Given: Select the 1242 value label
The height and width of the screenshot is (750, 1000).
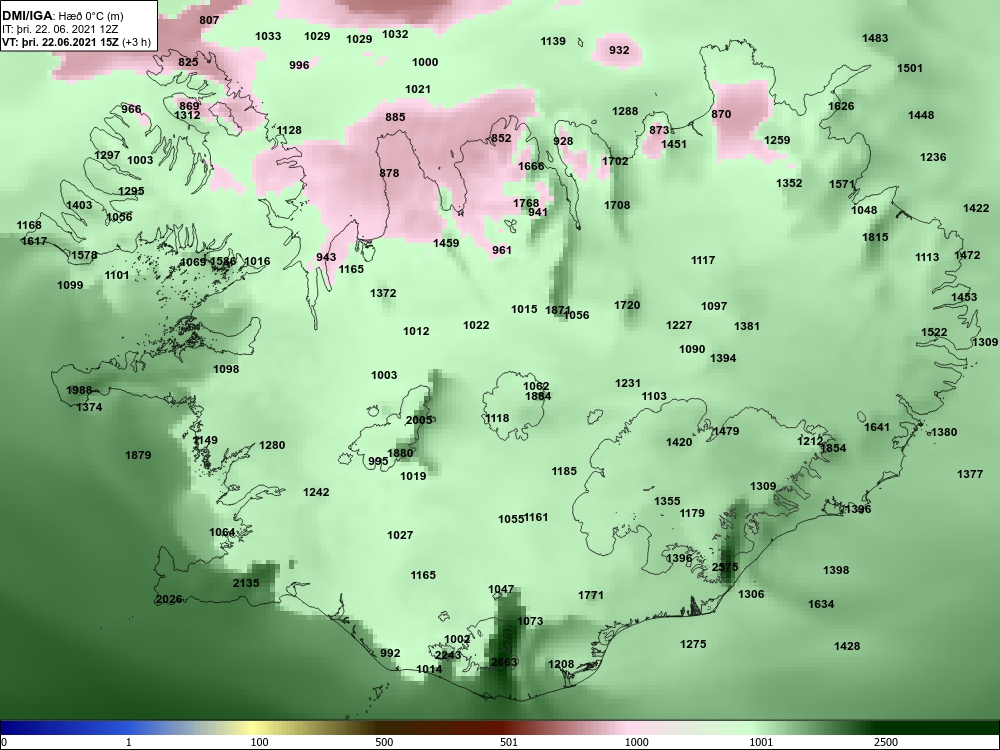Looking at the screenshot, I should 316,492.
